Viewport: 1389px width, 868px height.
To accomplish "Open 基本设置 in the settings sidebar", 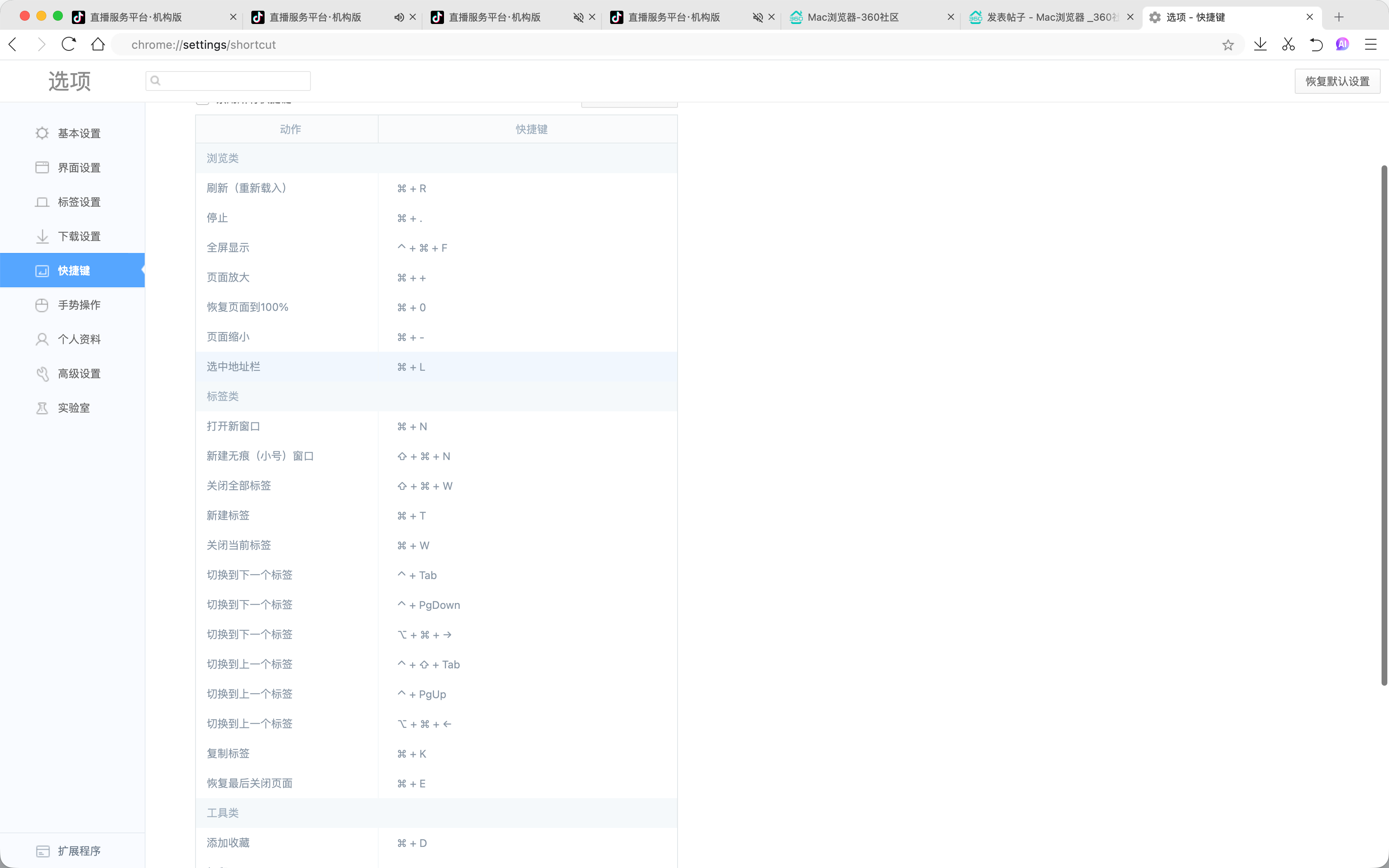I will coord(72,133).
